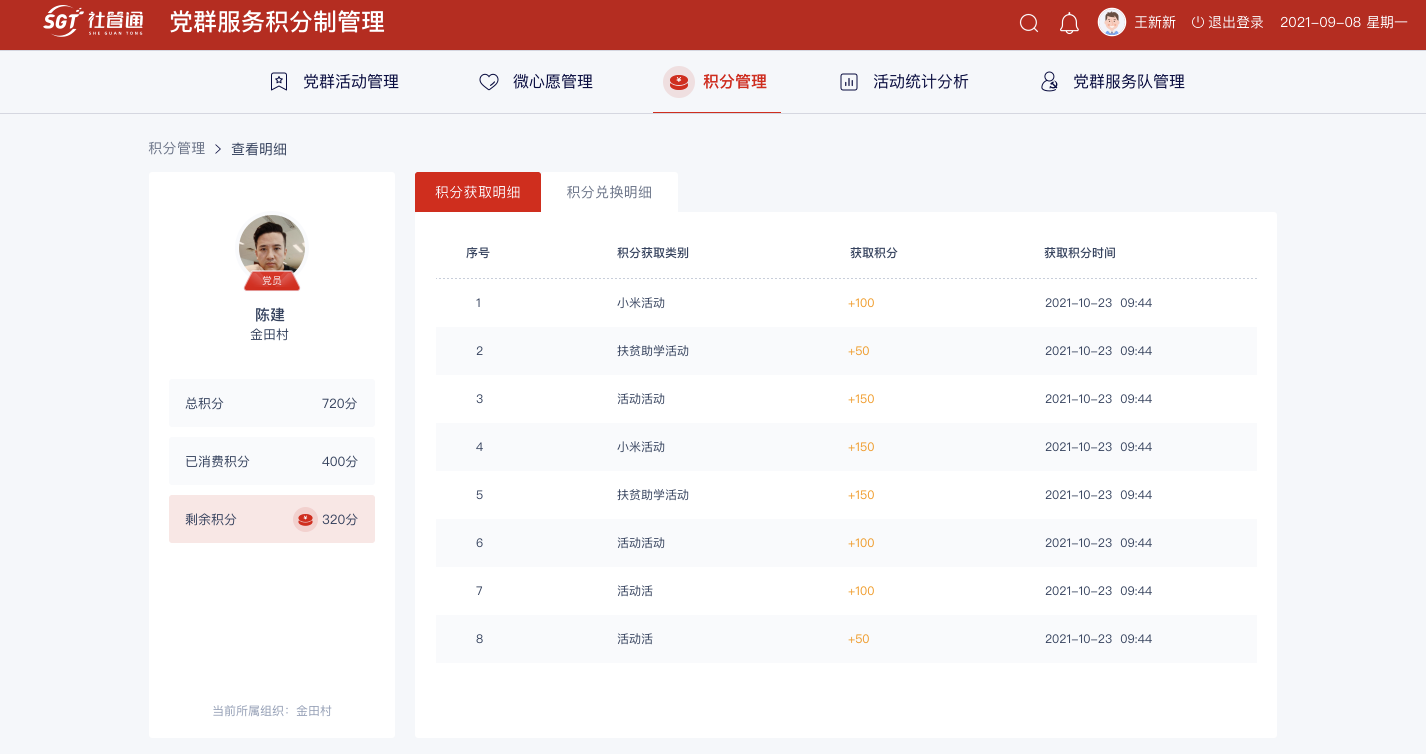This screenshot has height=754, width=1426.
Task: Click the date 2021-09-08 星期一
Action: coord(1344,22)
